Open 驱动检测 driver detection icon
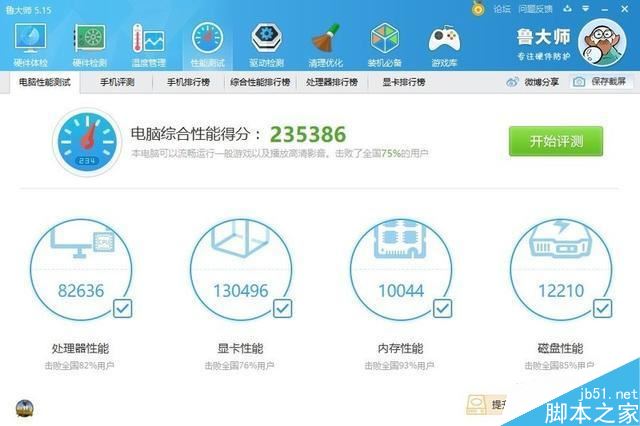 coord(267,38)
